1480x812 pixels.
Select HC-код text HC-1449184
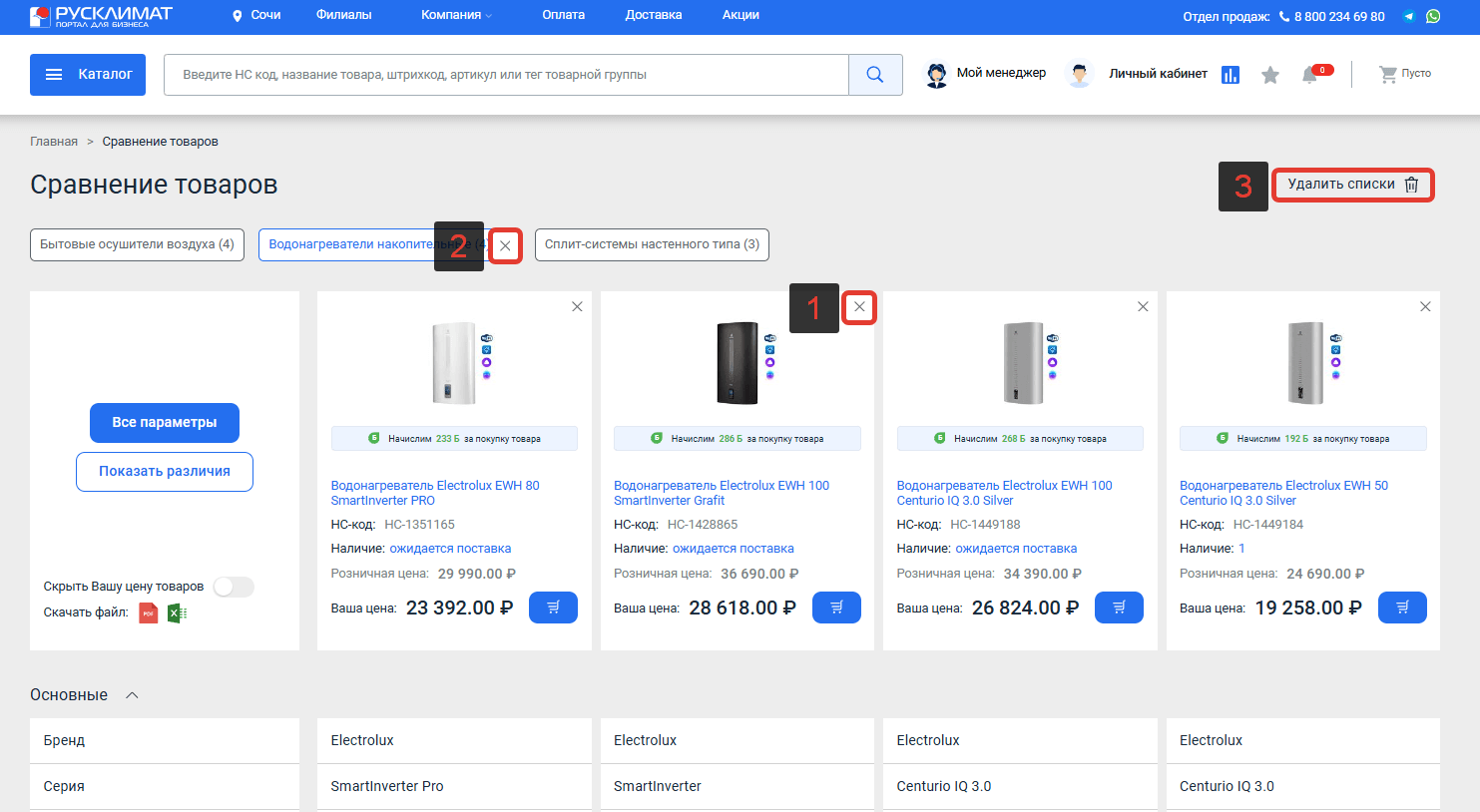point(1268,525)
